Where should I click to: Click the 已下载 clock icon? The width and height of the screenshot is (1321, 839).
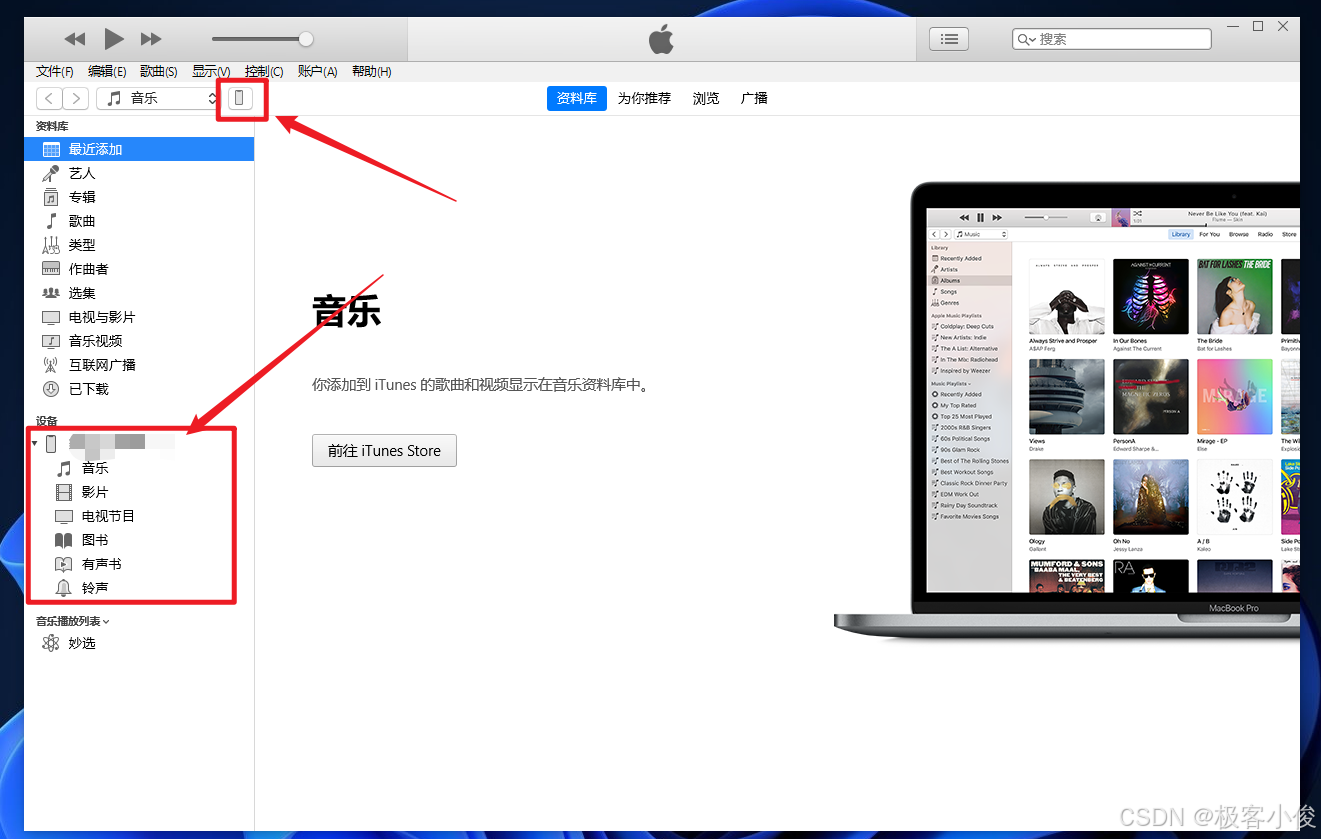tap(51, 389)
